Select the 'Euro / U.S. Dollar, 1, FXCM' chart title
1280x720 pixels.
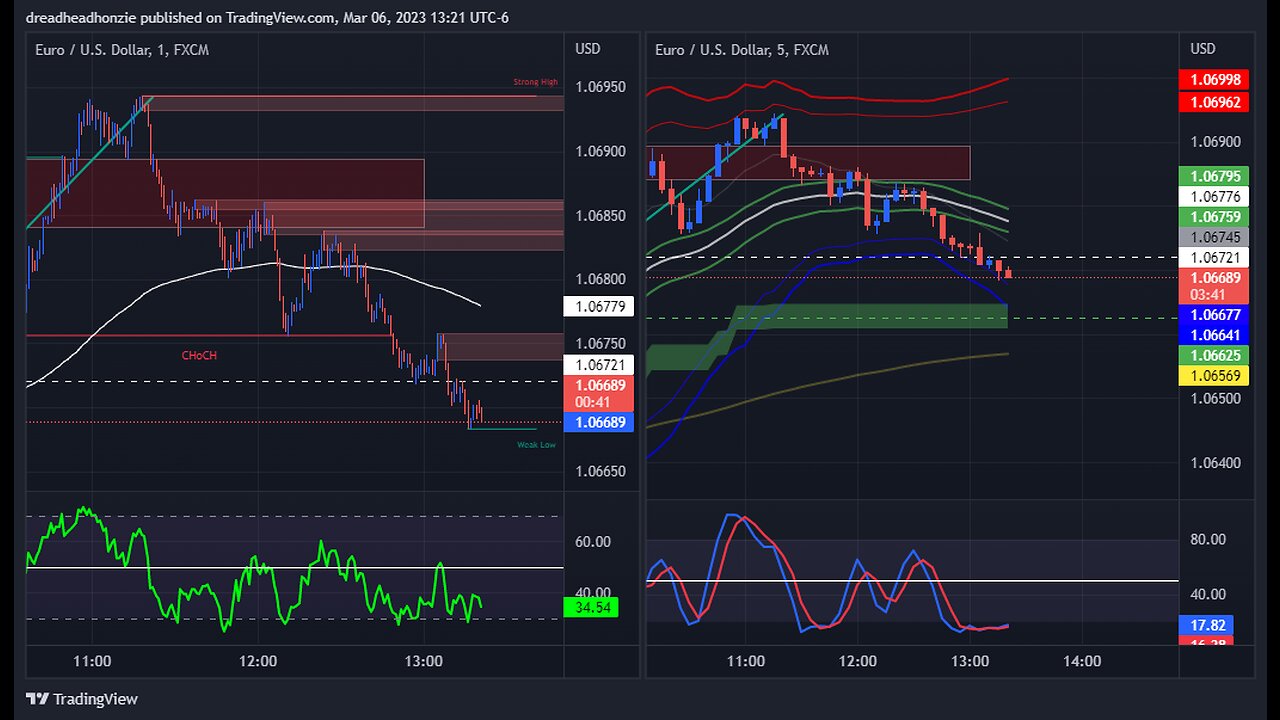[121, 49]
